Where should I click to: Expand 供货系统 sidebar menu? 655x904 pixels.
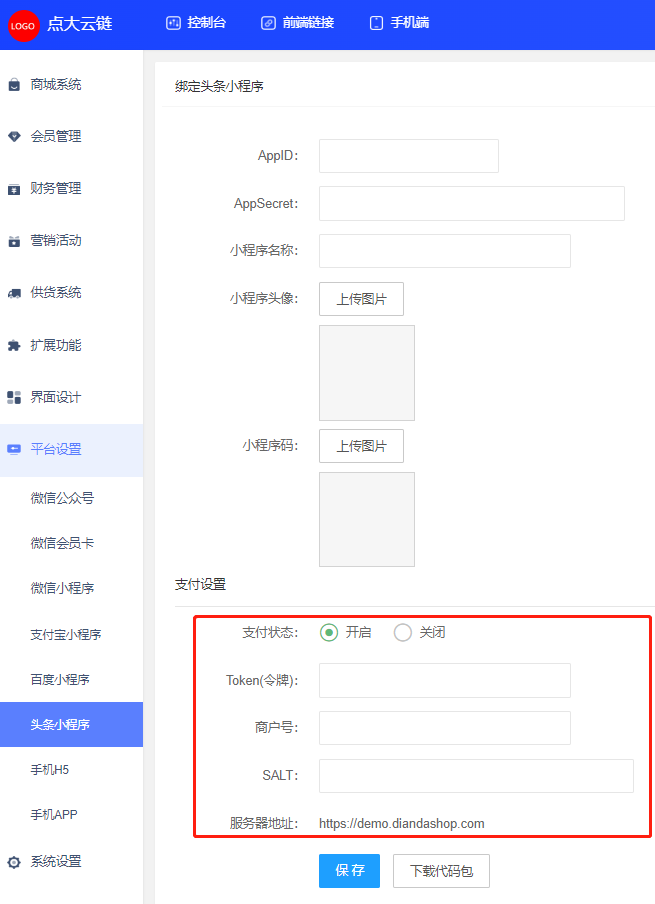click(71, 293)
